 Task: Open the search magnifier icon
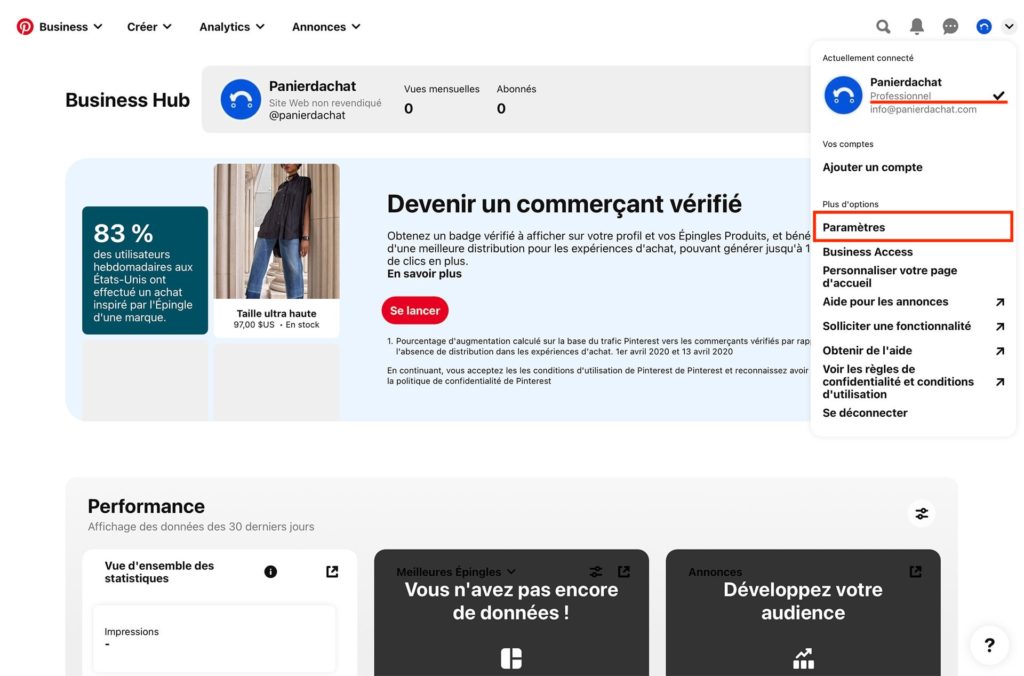tap(883, 27)
